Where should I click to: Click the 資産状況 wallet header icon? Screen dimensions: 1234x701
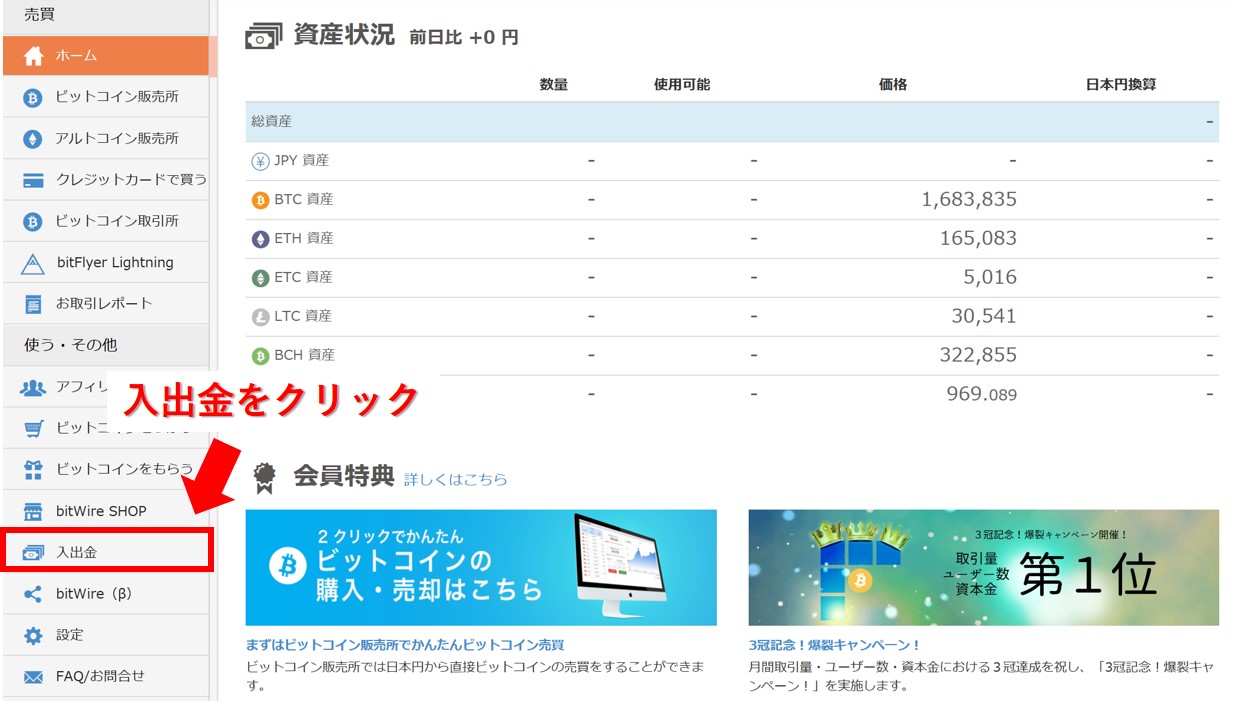[x=262, y=36]
